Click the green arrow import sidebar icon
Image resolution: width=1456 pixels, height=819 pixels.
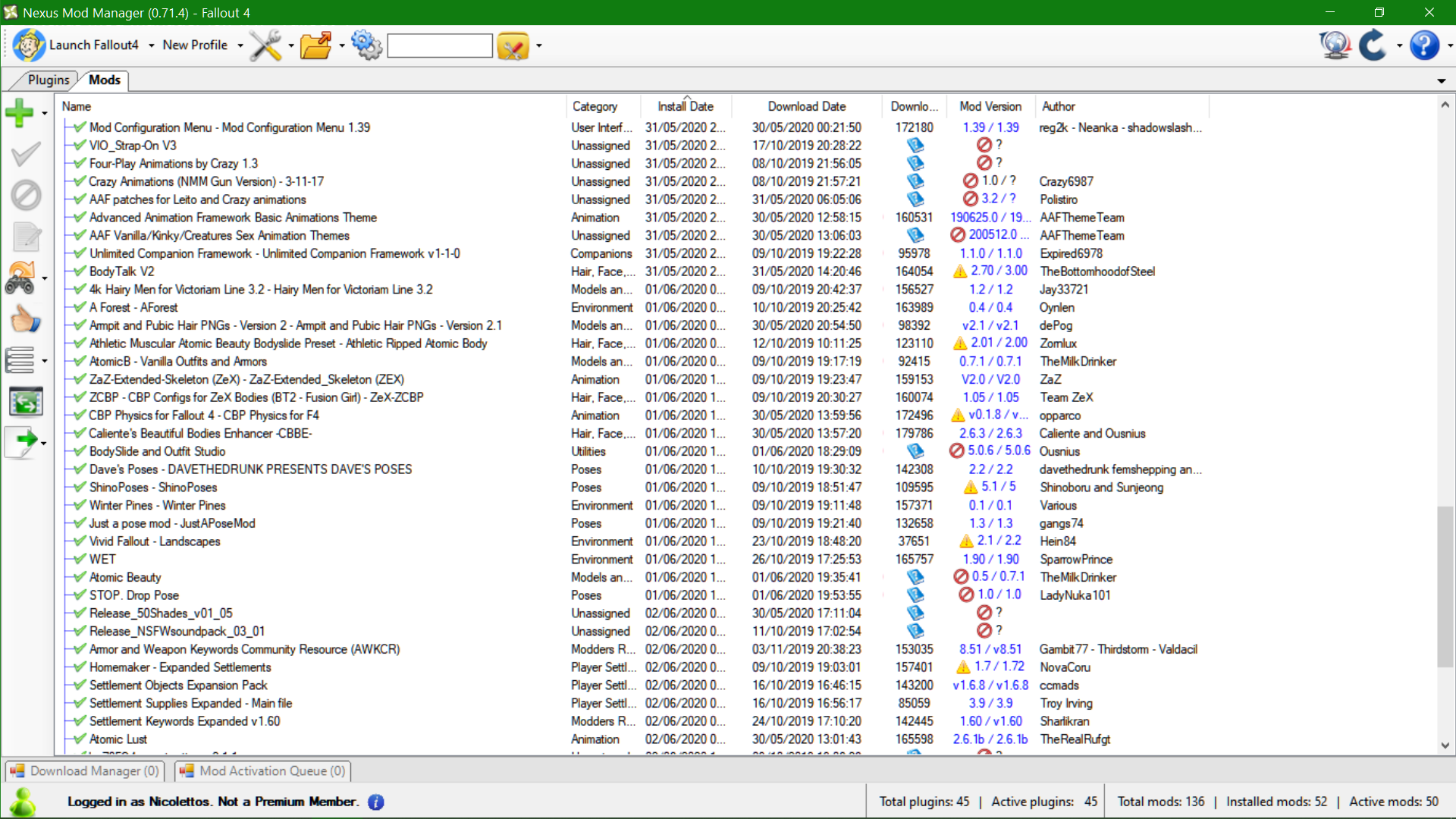point(20,442)
